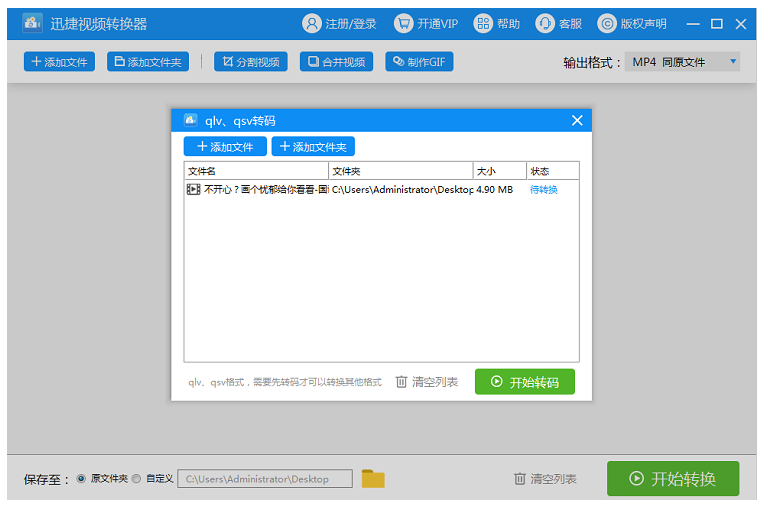Click 清空列表 in the transcode dialog
The height and width of the screenshot is (505, 759).
tap(427, 382)
